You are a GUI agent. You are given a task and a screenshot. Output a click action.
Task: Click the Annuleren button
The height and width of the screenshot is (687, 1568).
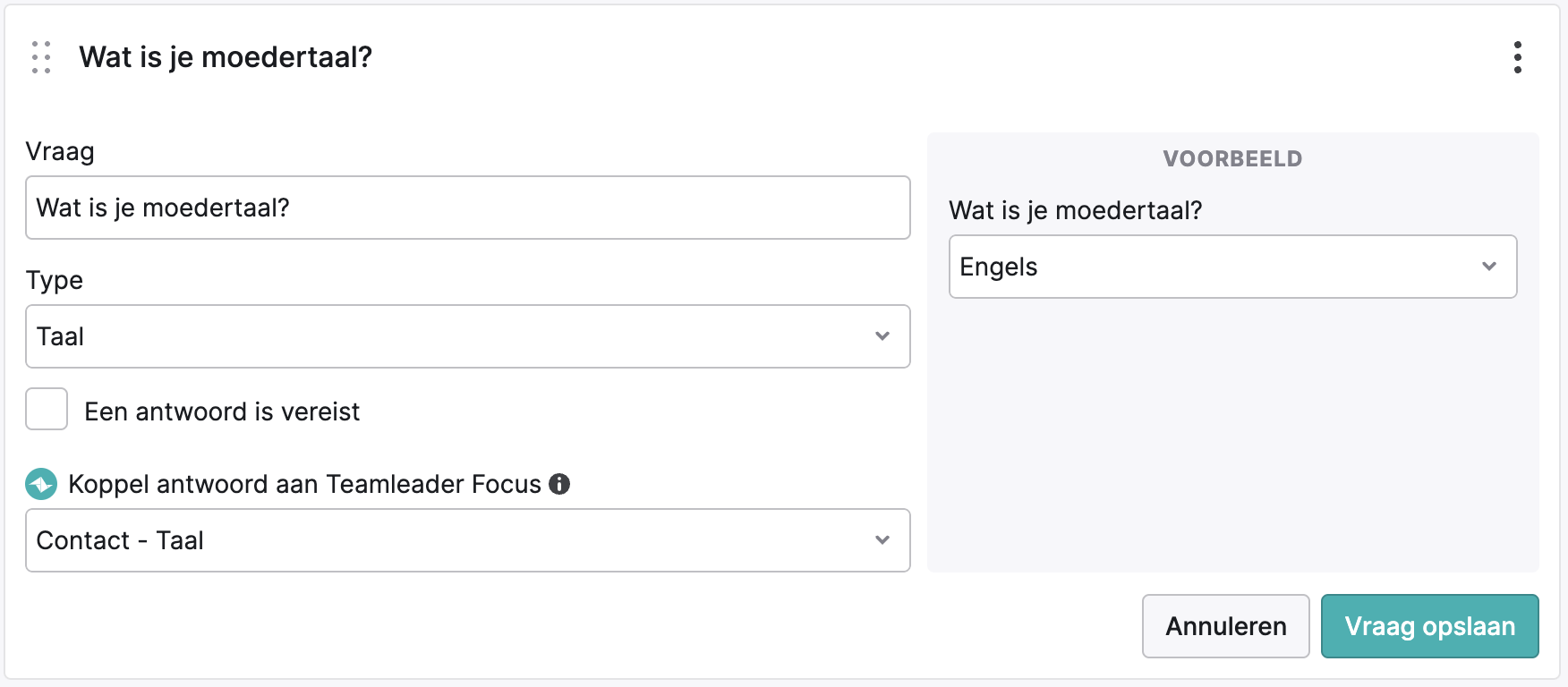[1226, 626]
